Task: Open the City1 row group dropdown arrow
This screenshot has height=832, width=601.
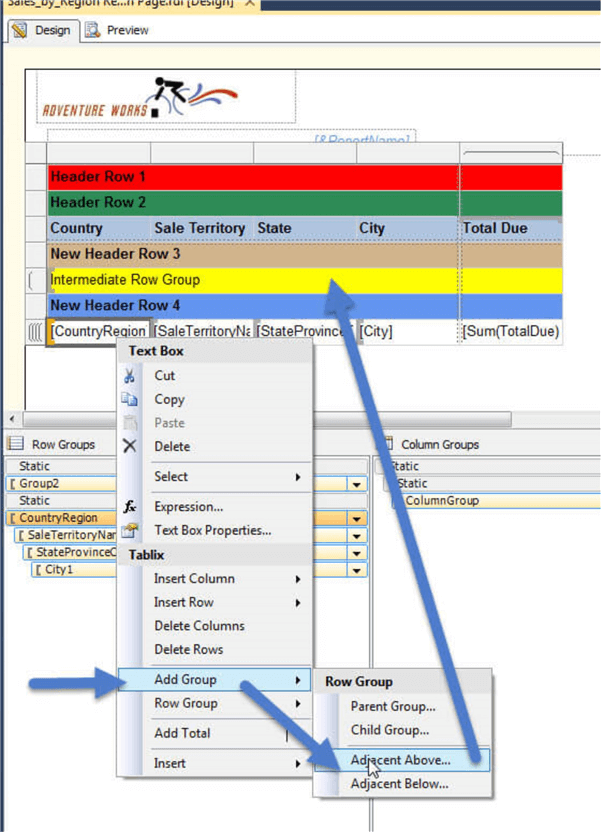Action: pyautogui.click(x=356, y=570)
